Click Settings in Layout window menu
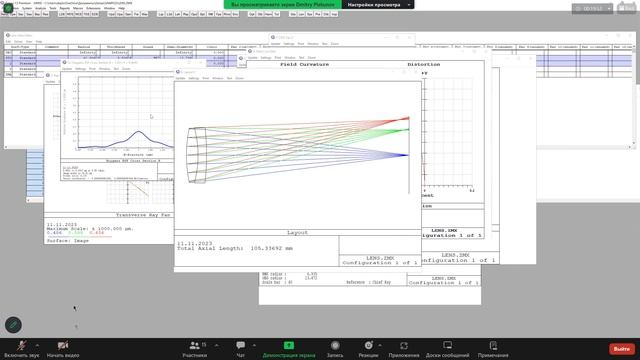Image resolution: width=640 pixels, height=360 pixels. coord(194,78)
